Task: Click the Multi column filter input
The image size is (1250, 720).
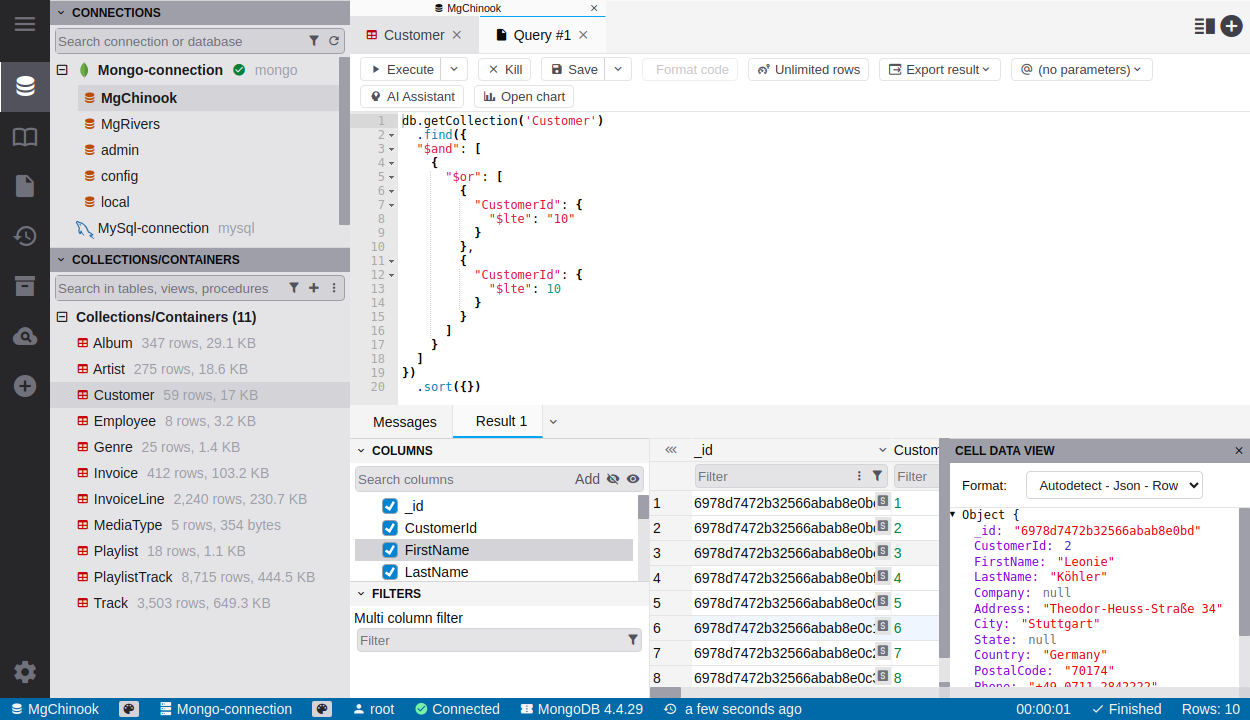Action: tap(490, 640)
